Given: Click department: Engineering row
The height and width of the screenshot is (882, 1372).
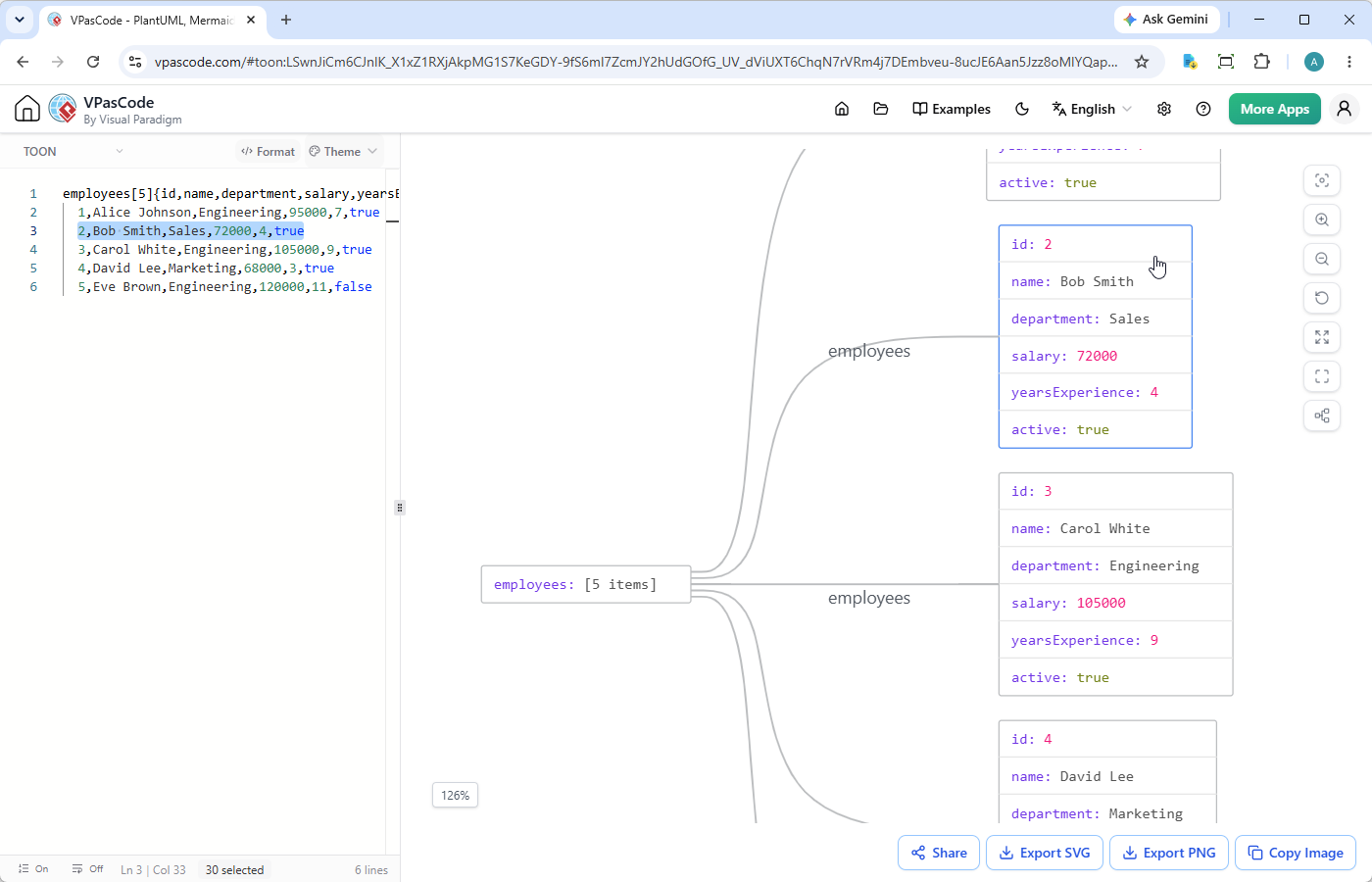Looking at the screenshot, I should [1115, 565].
